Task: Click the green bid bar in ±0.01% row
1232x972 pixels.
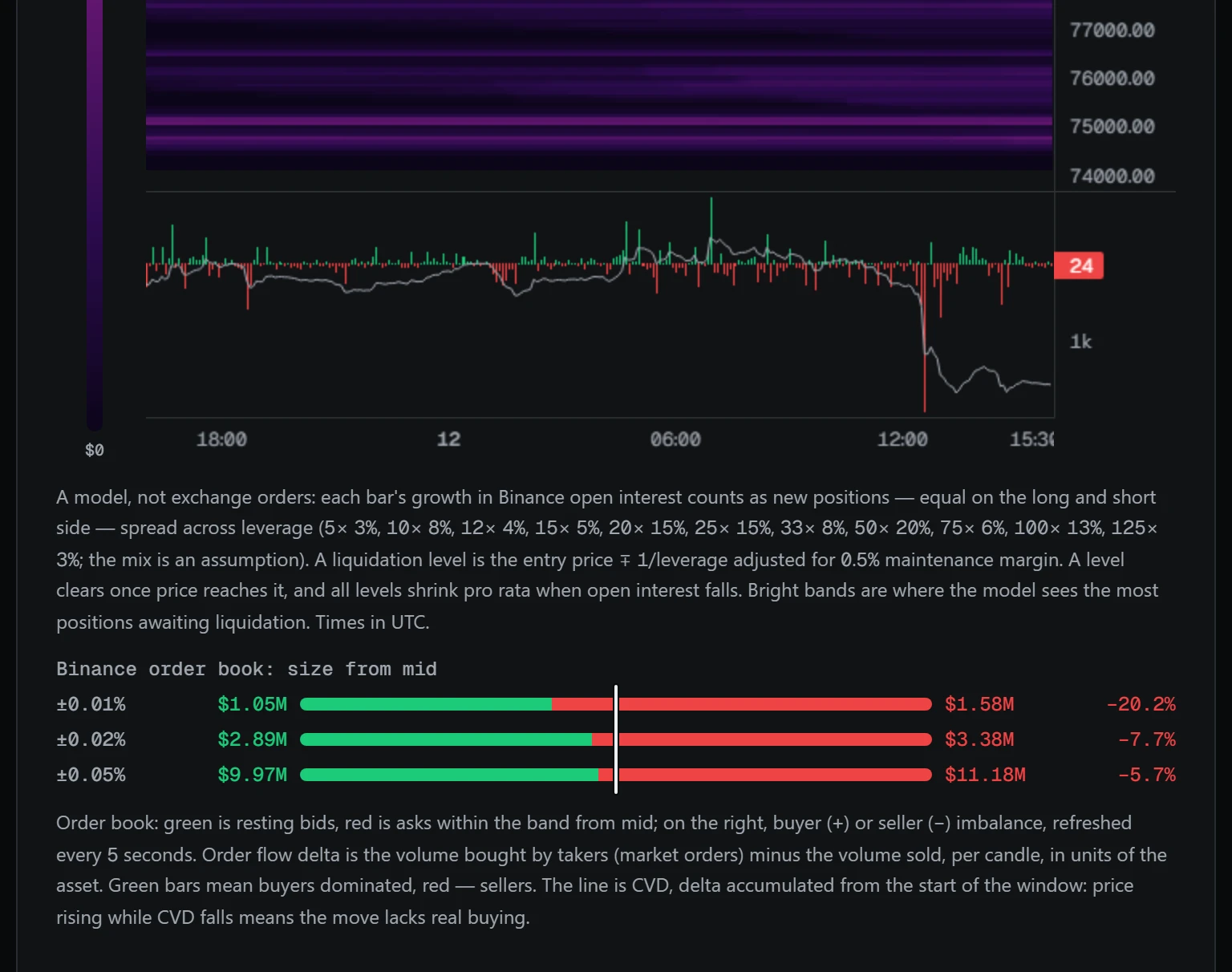Action: (x=426, y=704)
